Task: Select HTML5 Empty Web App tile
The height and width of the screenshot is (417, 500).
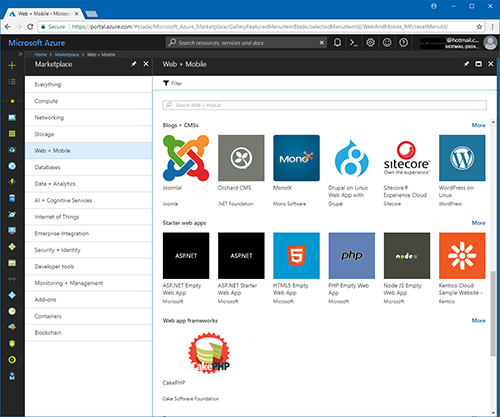Action: (x=296, y=256)
